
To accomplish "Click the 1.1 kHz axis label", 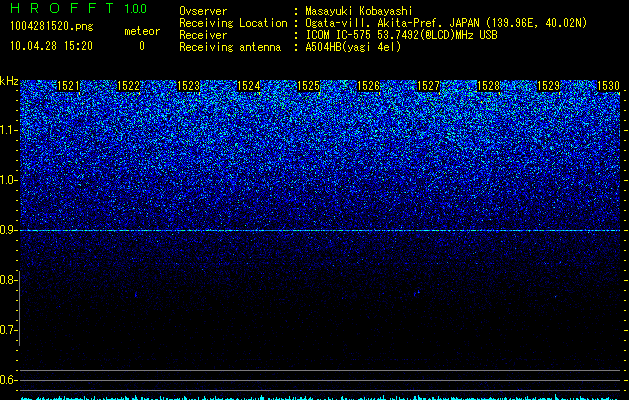I will (7, 130).
